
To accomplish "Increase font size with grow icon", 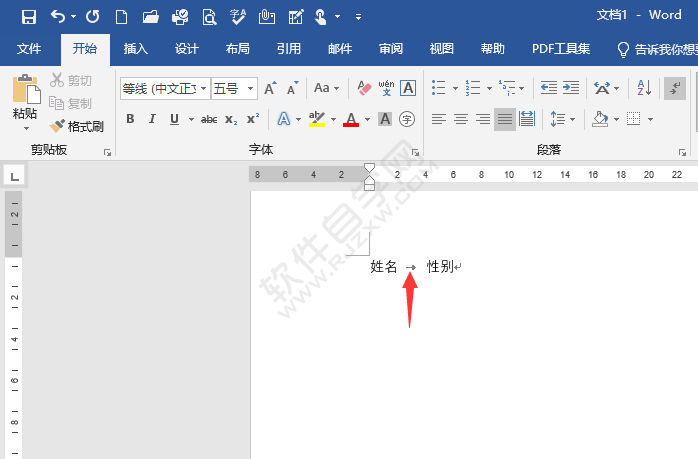I will [x=270, y=89].
